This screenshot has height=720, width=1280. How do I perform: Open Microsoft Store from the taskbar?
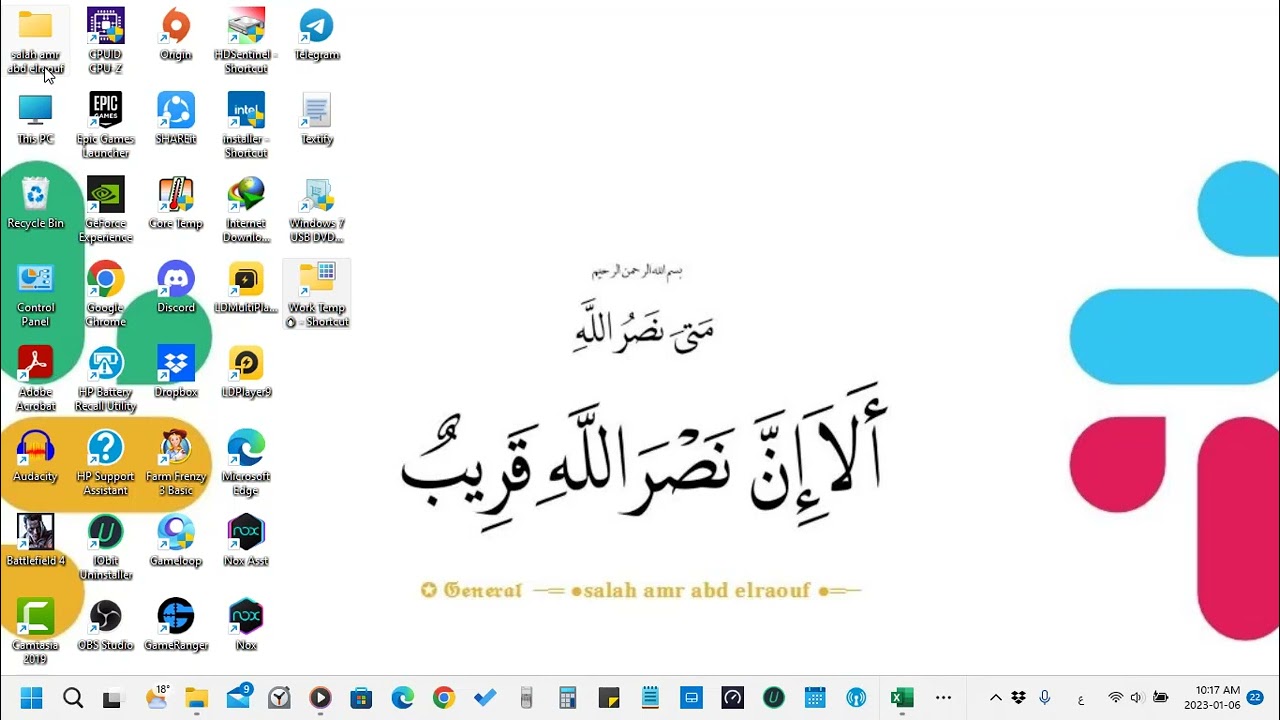point(361,698)
